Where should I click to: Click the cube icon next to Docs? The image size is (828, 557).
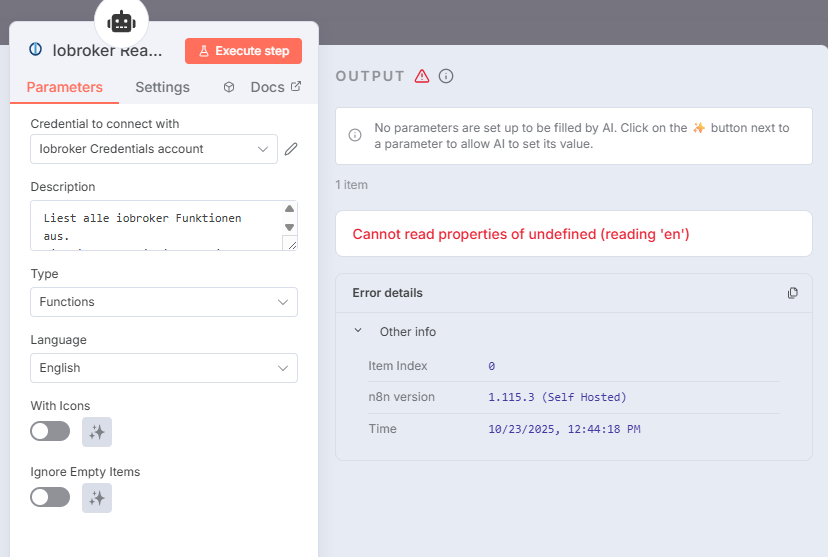(229, 87)
